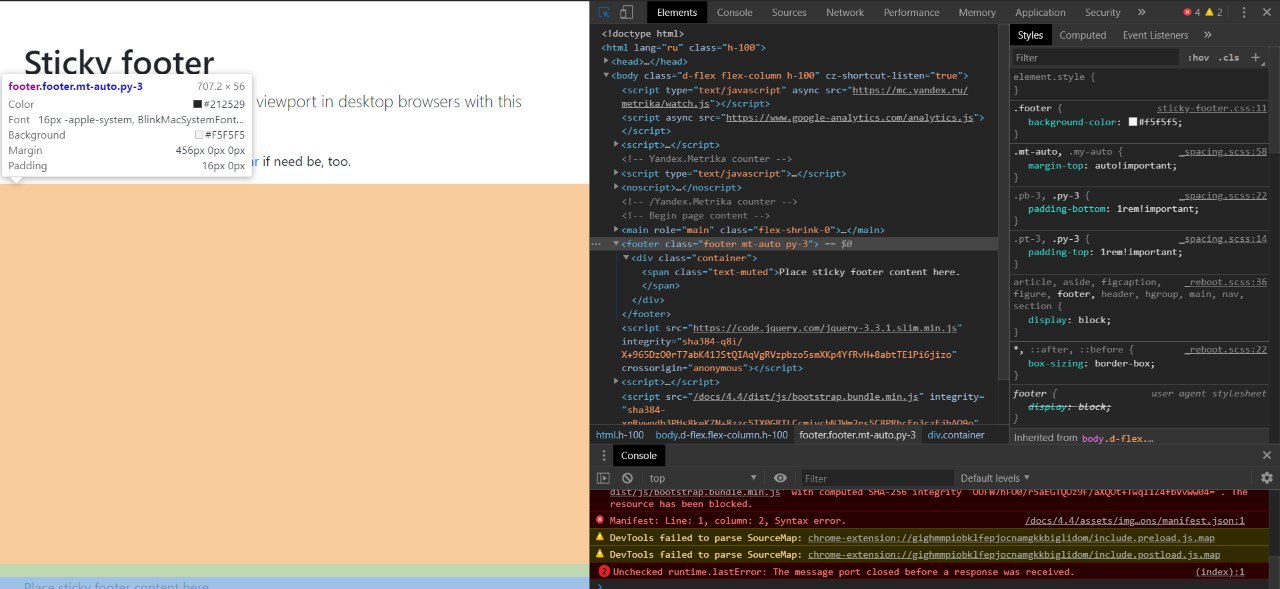Open the Security tab
Image resolution: width=1280 pixels, height=589 pixels.
pos(1102,12)
